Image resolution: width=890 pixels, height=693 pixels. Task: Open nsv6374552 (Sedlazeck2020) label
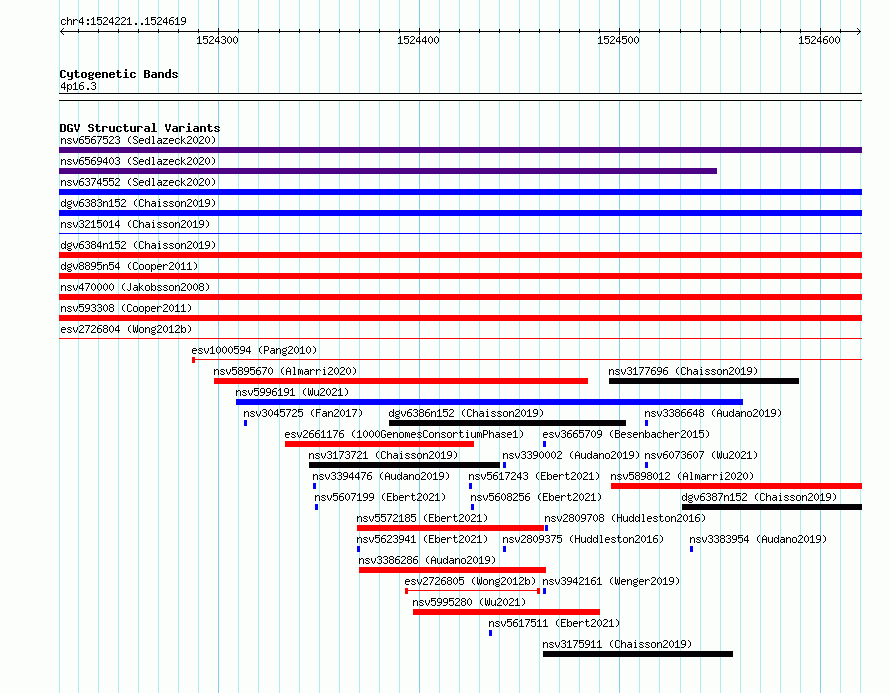click(x=138, y=182)
